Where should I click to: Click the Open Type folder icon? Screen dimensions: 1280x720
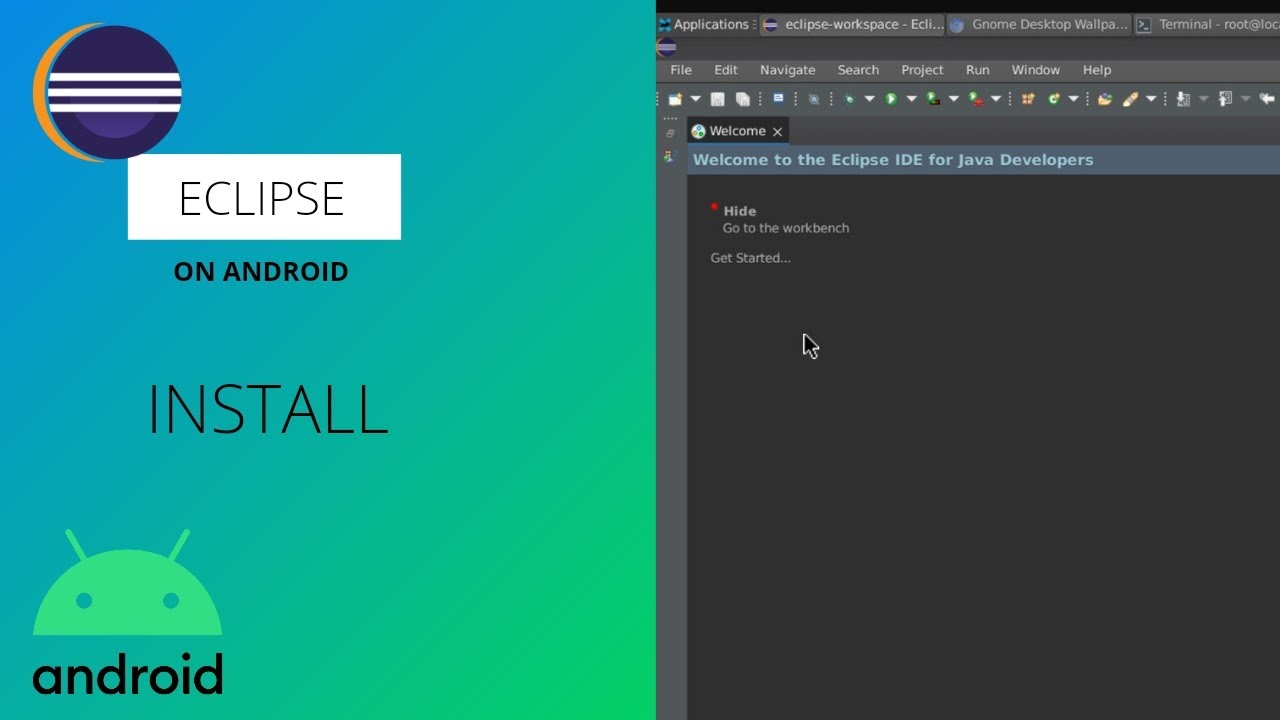pos(1105,99)
